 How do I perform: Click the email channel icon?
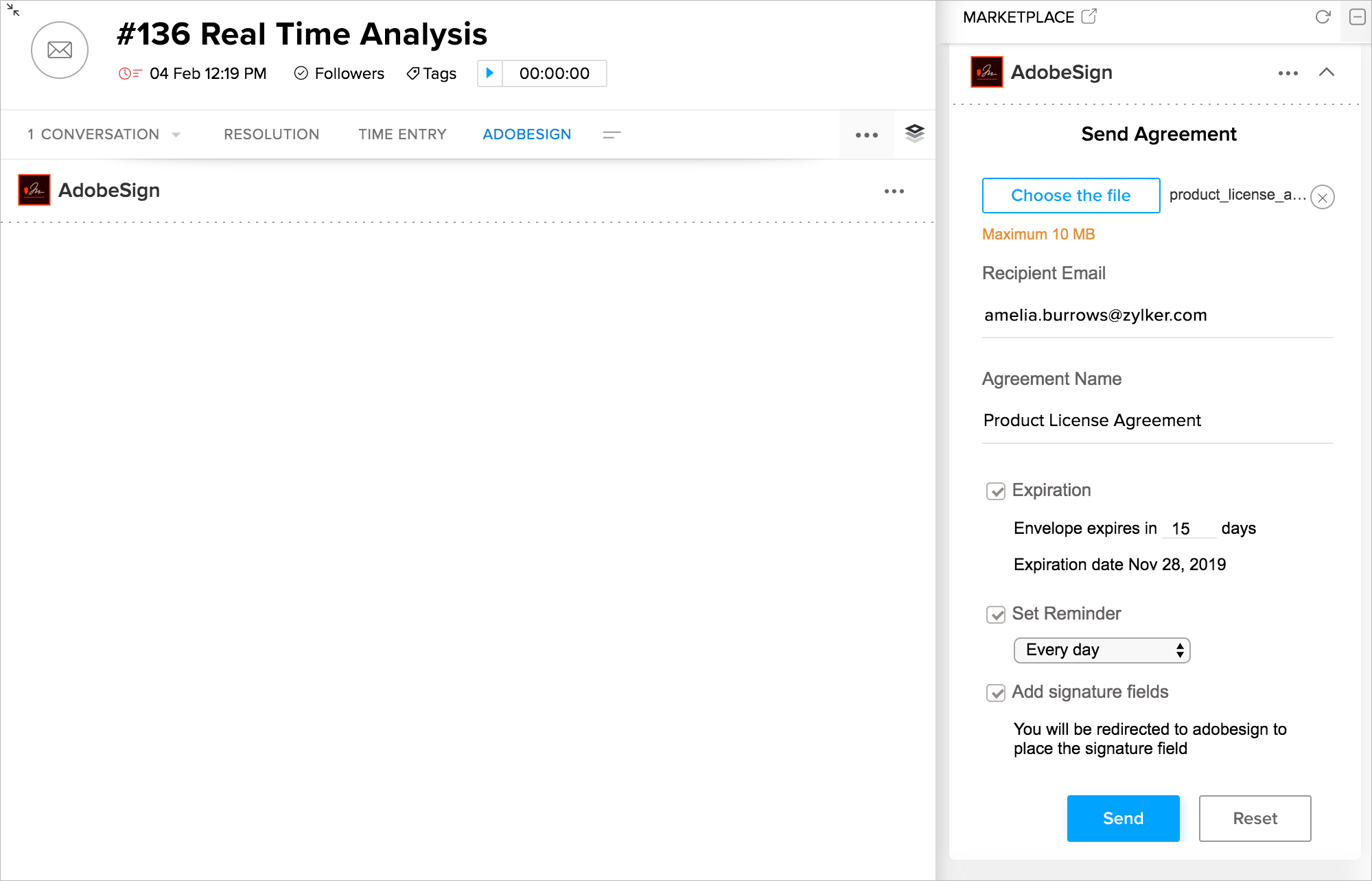click(60, 50)
